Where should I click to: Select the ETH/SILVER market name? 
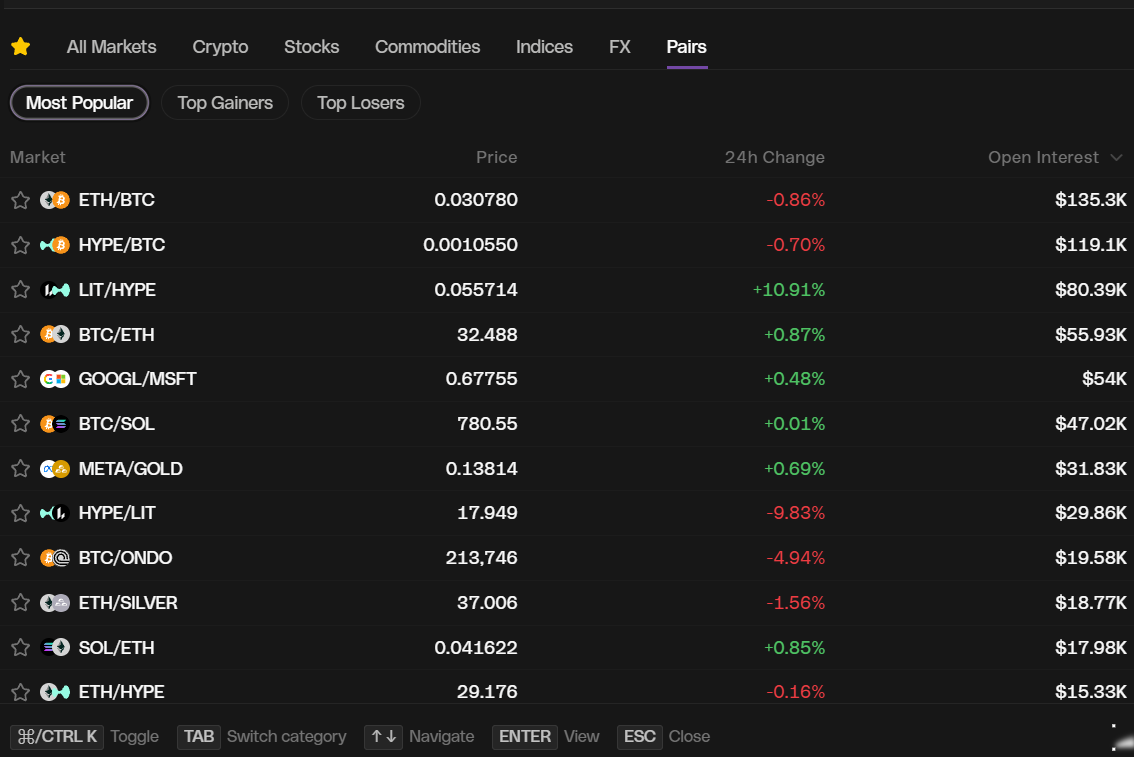[128, 603]
